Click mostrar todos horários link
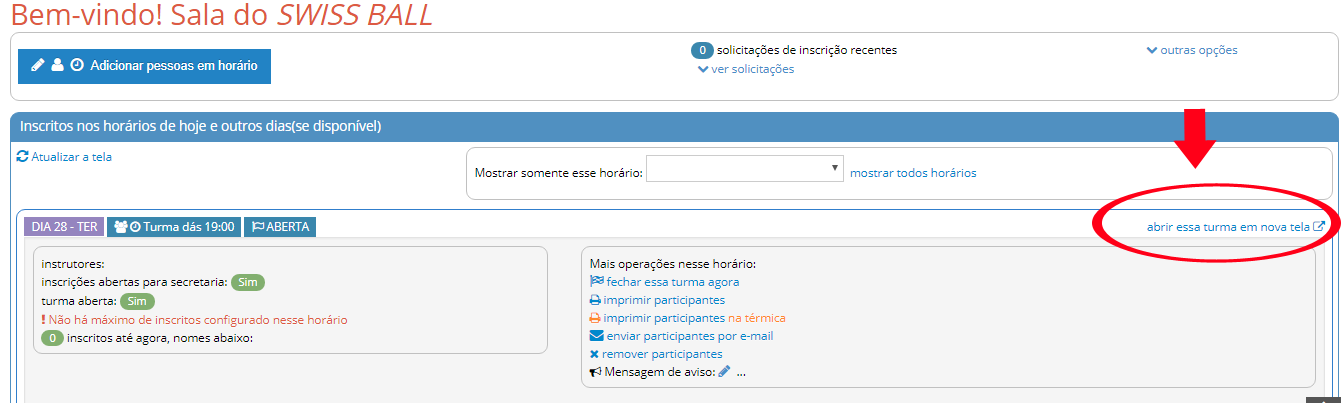The image size is (1341, 403). pyautogui.click(x=912, y=173)
